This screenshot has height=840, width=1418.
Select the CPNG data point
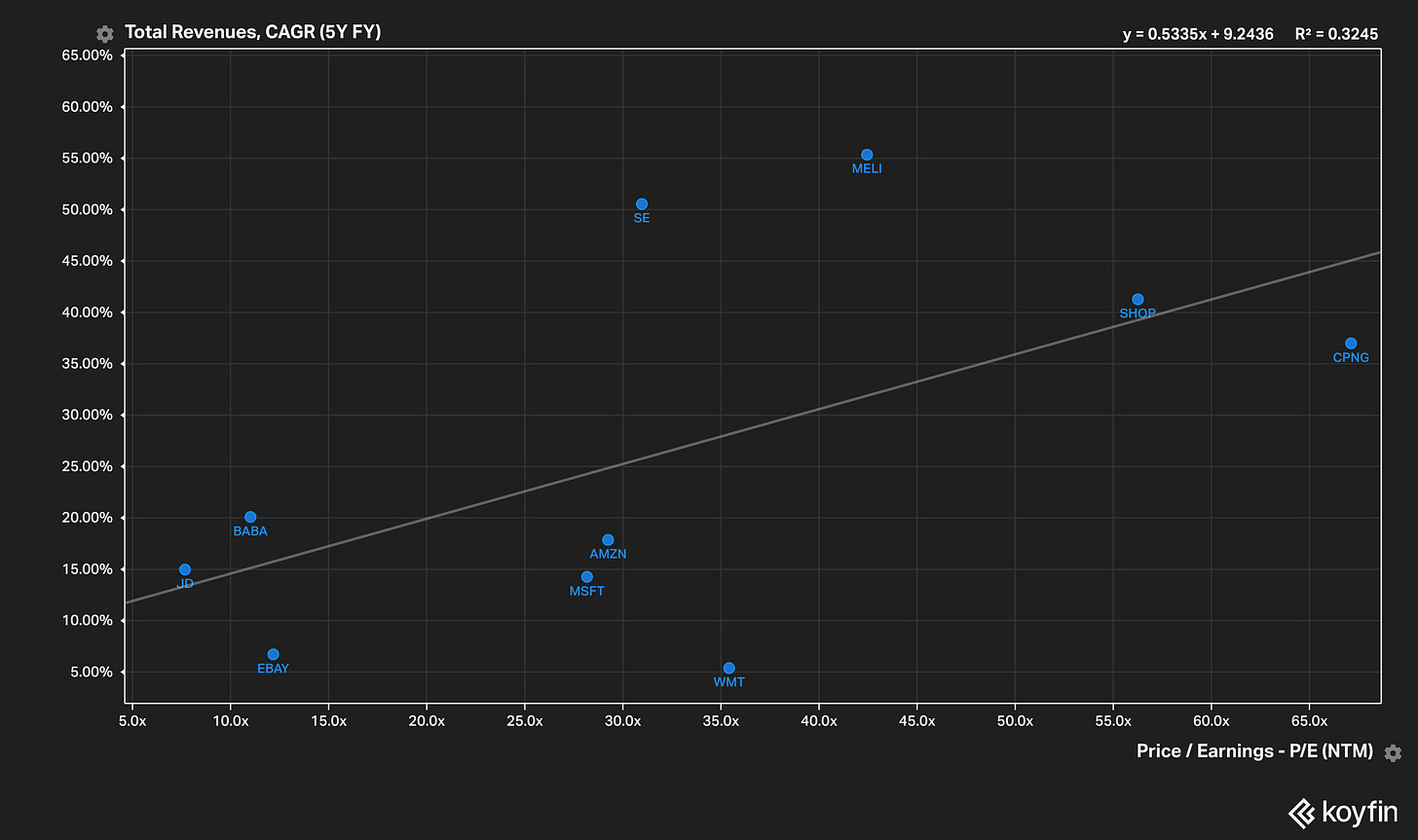click(1351, 344)
